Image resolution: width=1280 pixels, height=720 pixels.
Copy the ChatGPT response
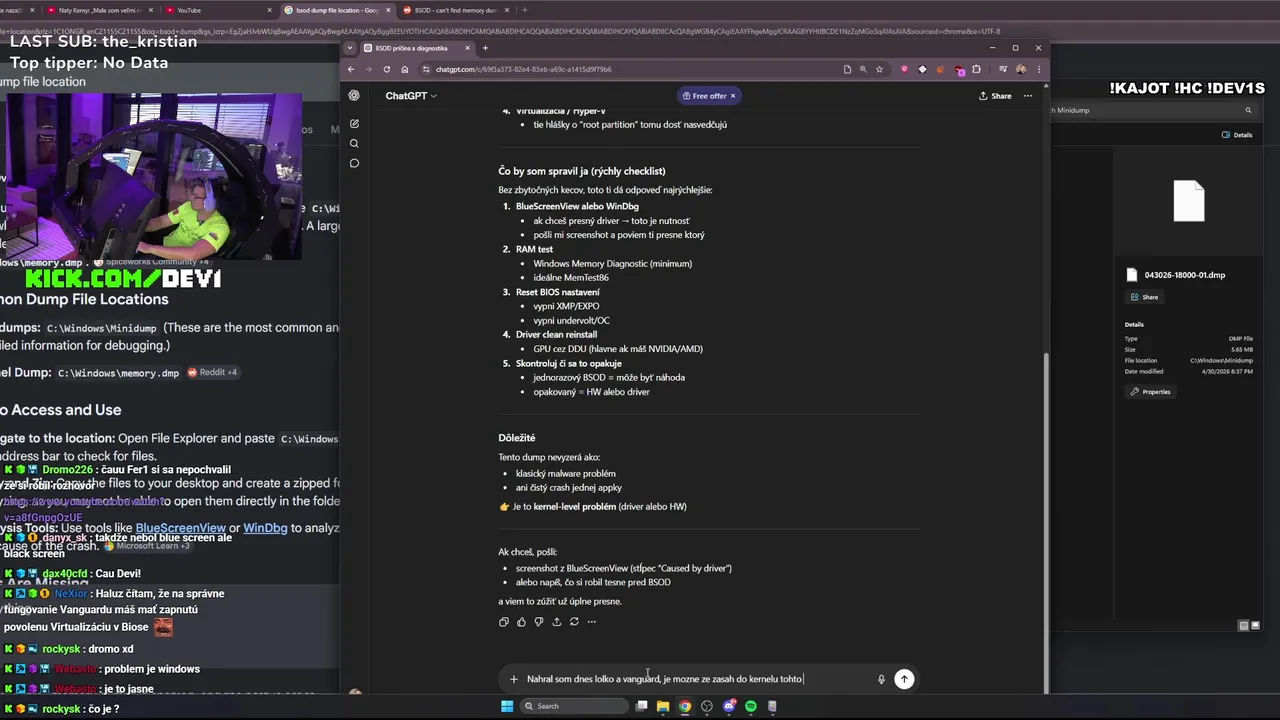point(503,622)
